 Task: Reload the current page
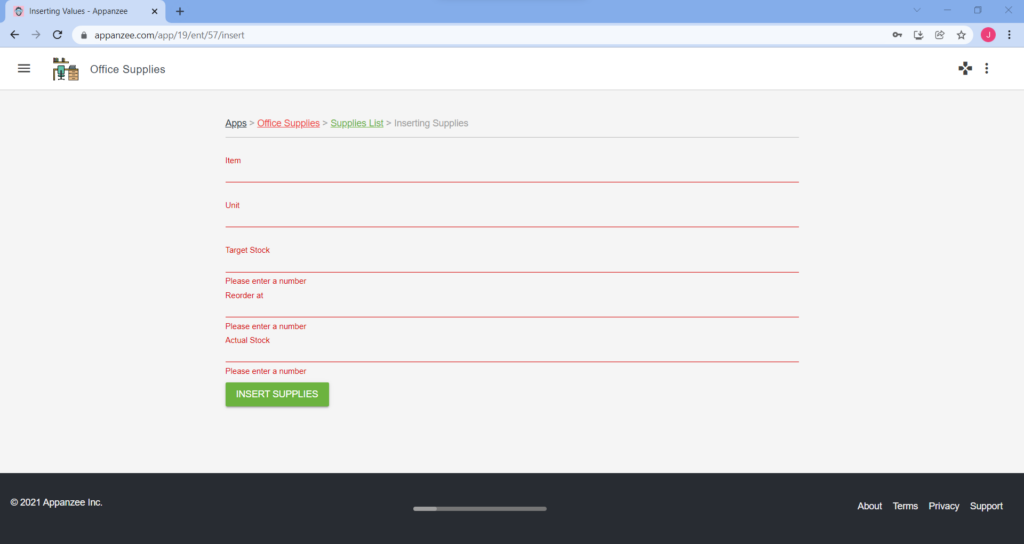pos(57,35)
